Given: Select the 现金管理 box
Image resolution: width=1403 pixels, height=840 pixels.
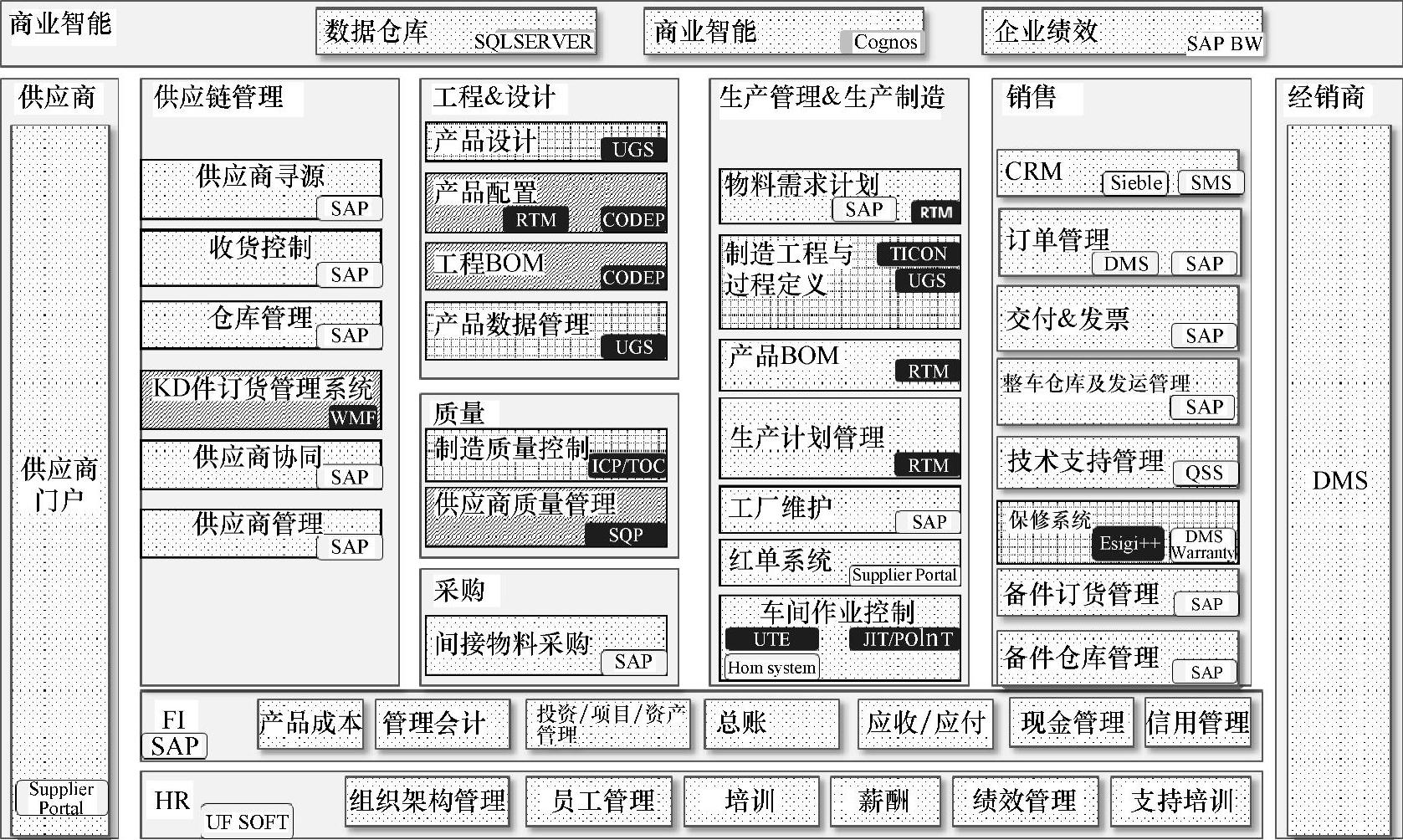Looking at the screenshot, I should pos(1072,722).
